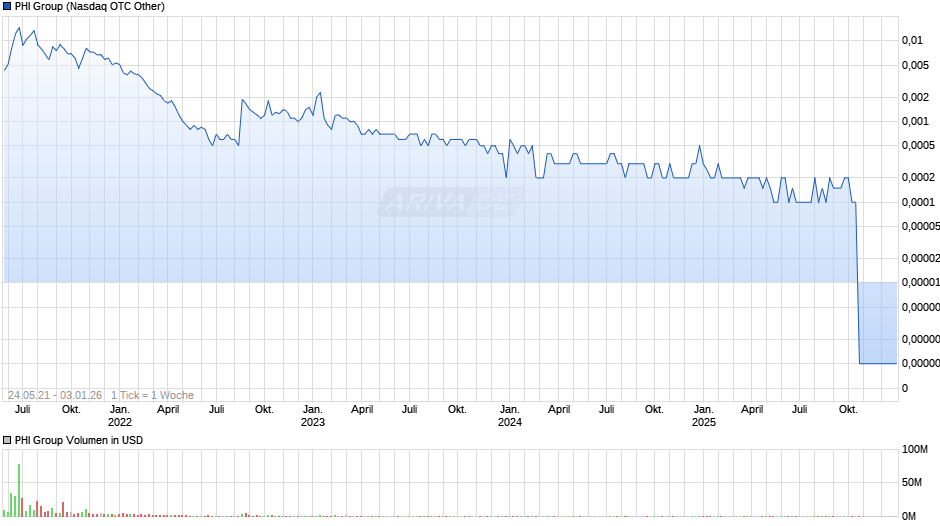Click the tallest green volume bar
940x526 pixels.
click(19, 490)
